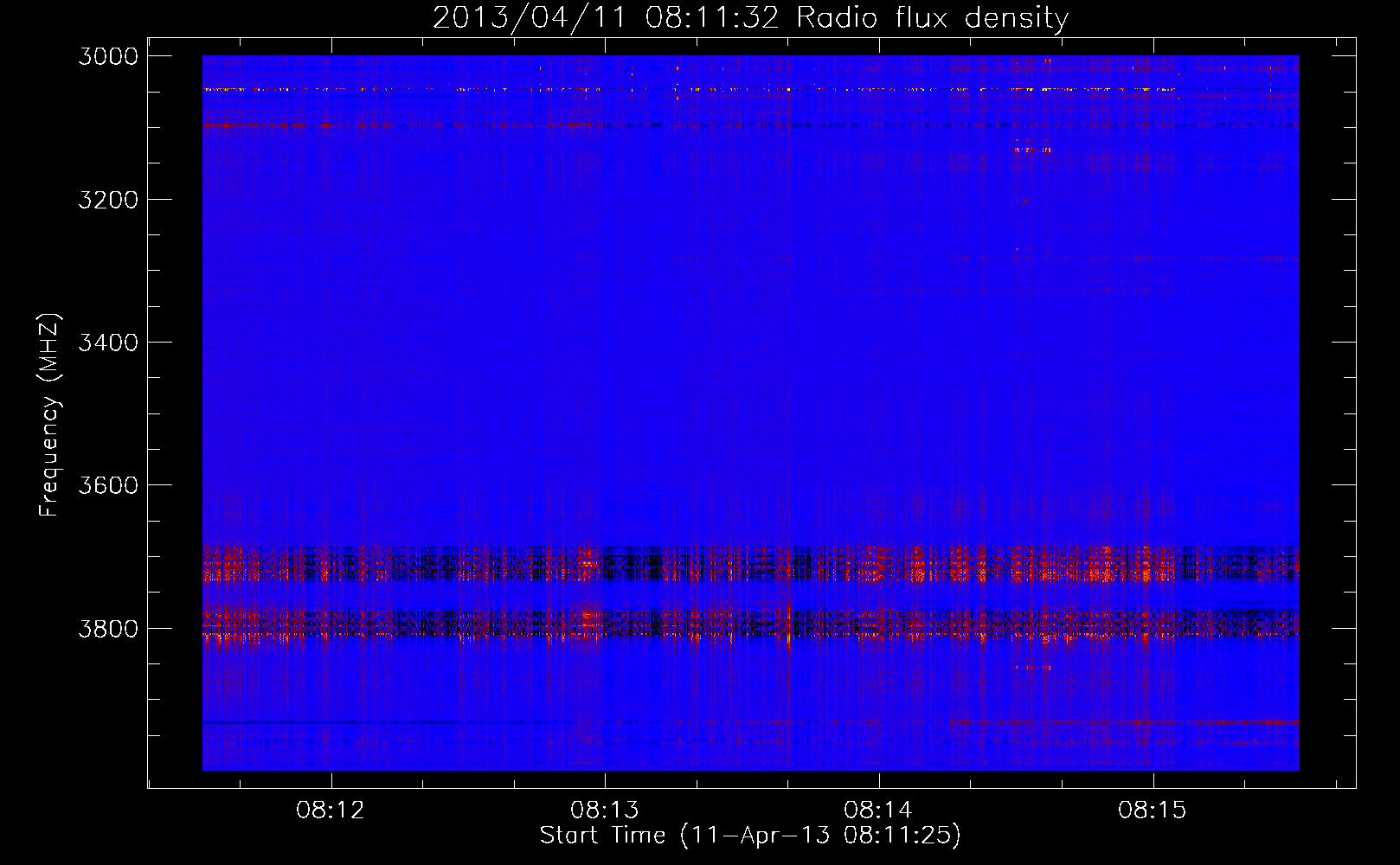The image size is (1400, 865).
Task: Click the frequency tick label 3200
Action: [x=108, y=199]
